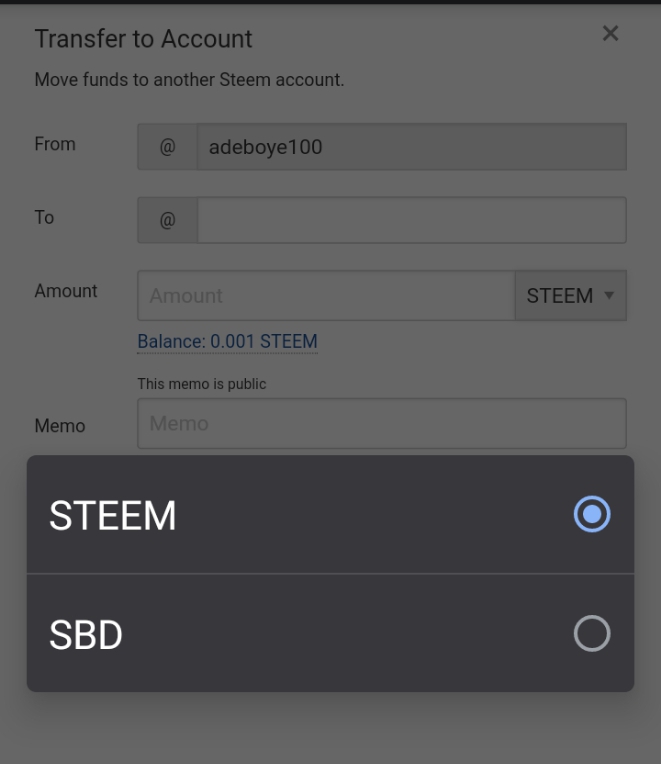
Task: Click the From label
Action: coord(55,144)
